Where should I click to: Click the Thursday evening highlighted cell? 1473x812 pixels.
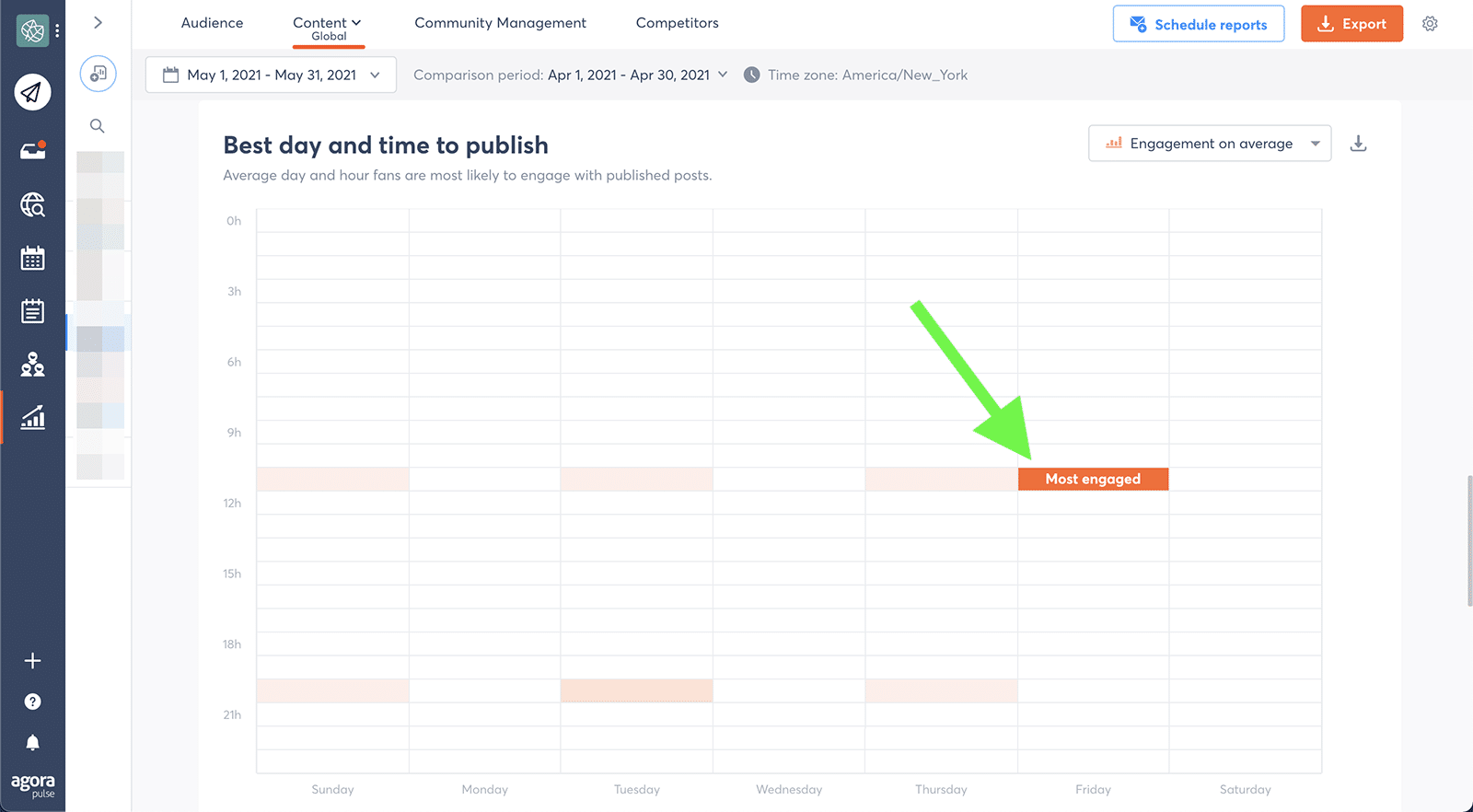point(941,690)
